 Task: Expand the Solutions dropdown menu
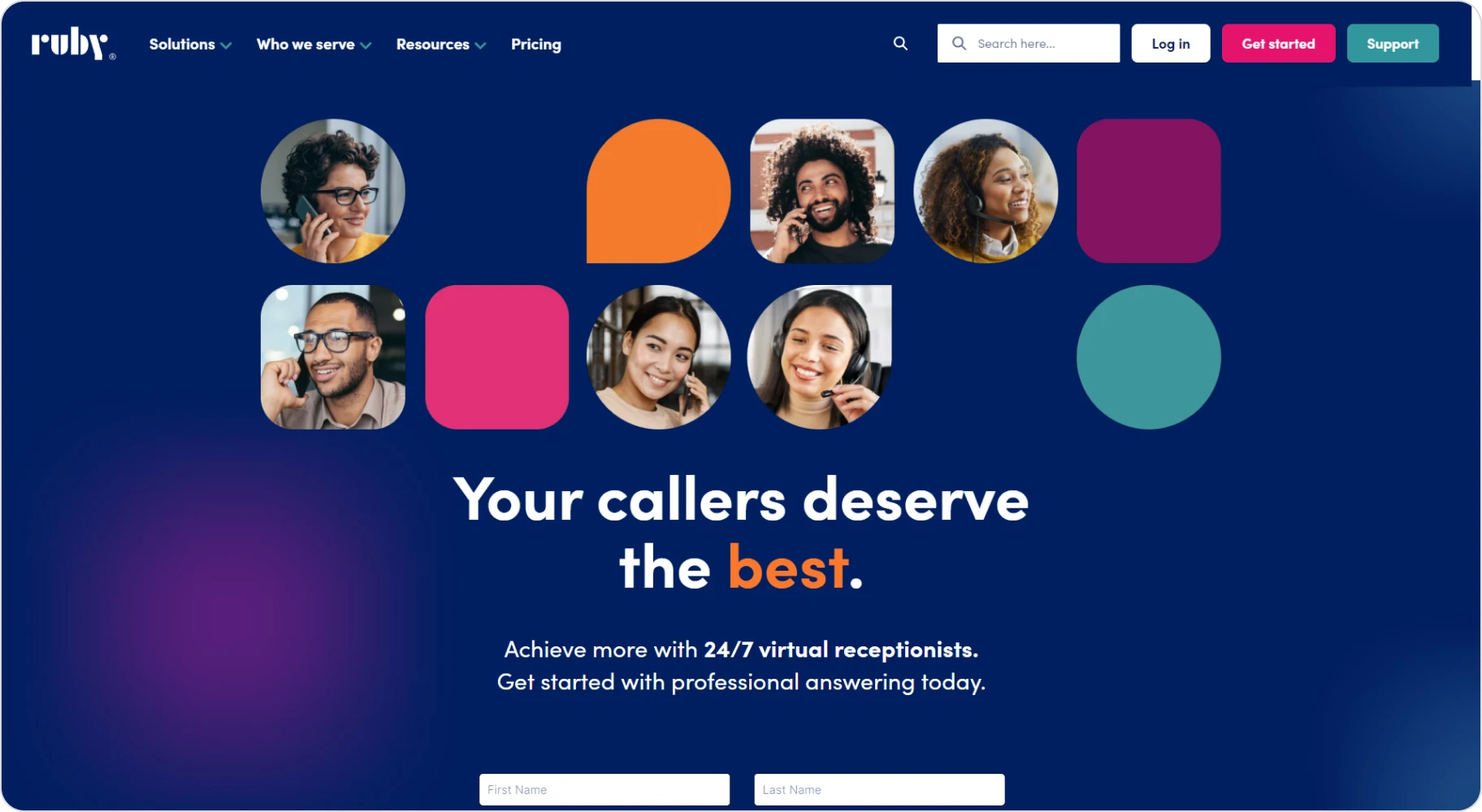tap(190, 44)
